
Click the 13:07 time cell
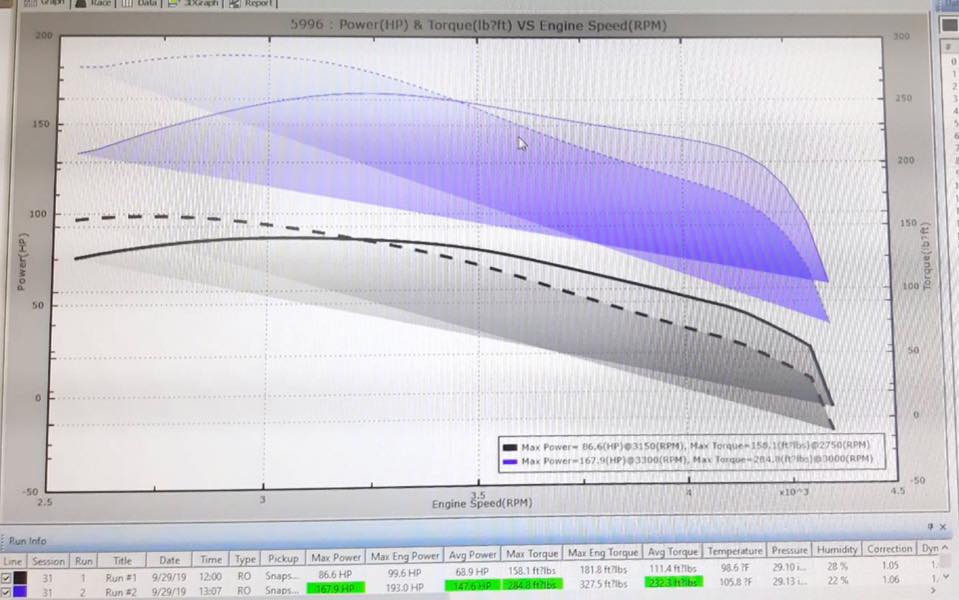click(210, 591)
